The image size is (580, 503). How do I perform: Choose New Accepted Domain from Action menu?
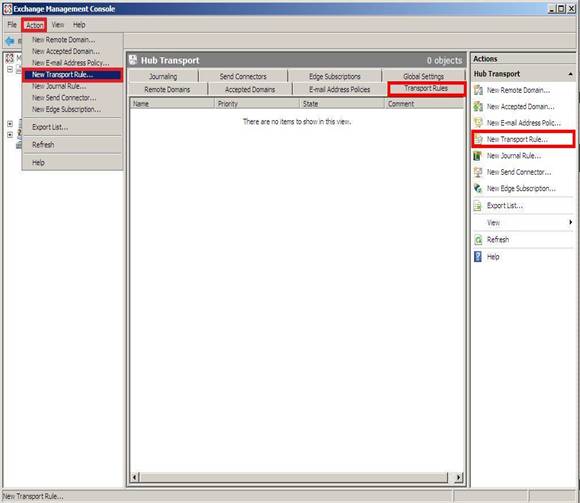click(72, 51)
